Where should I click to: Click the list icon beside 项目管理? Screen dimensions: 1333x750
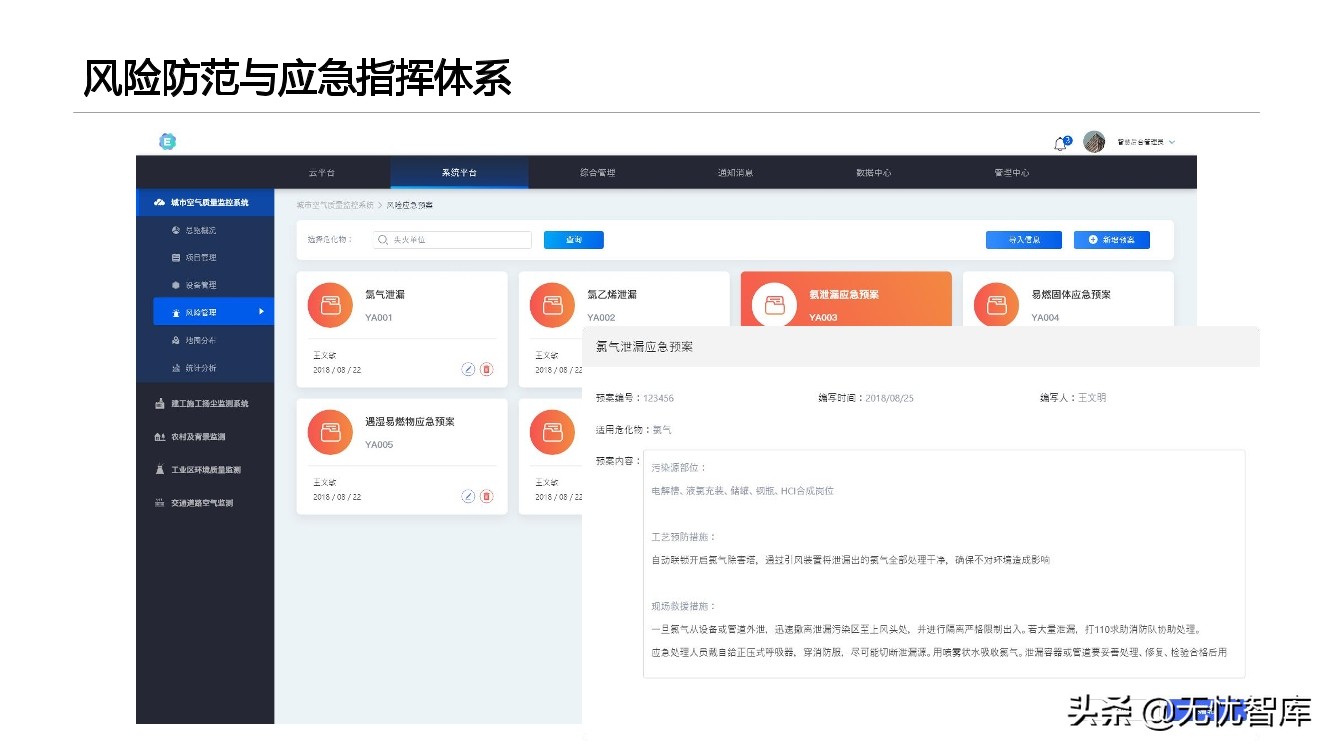pos(176,258)
